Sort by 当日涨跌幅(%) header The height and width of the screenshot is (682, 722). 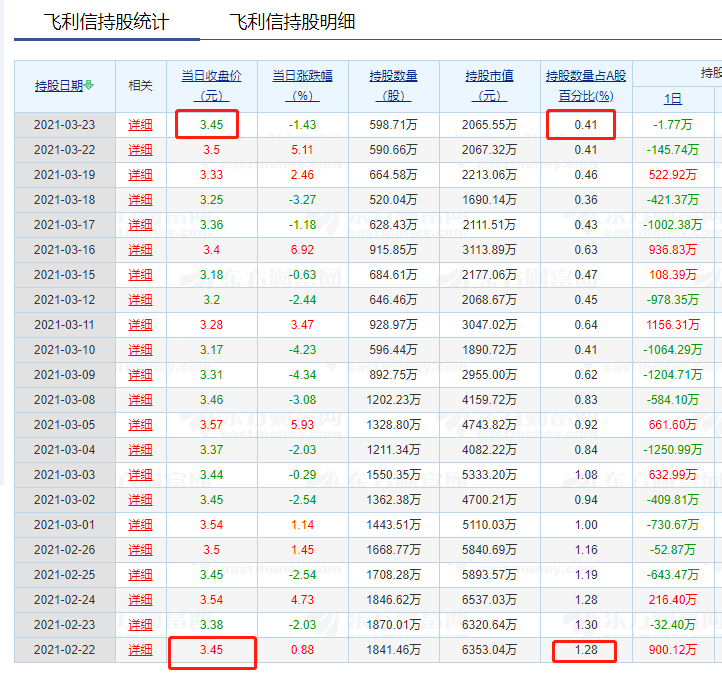pos(303,86)
